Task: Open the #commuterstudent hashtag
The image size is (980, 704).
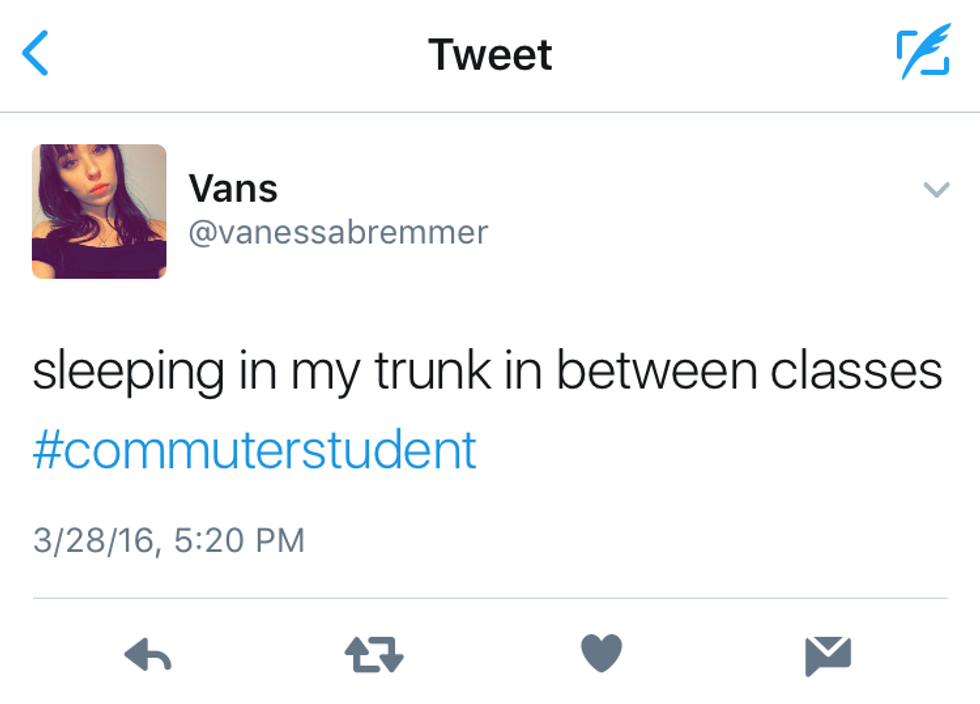Action: tap(254, 450)
